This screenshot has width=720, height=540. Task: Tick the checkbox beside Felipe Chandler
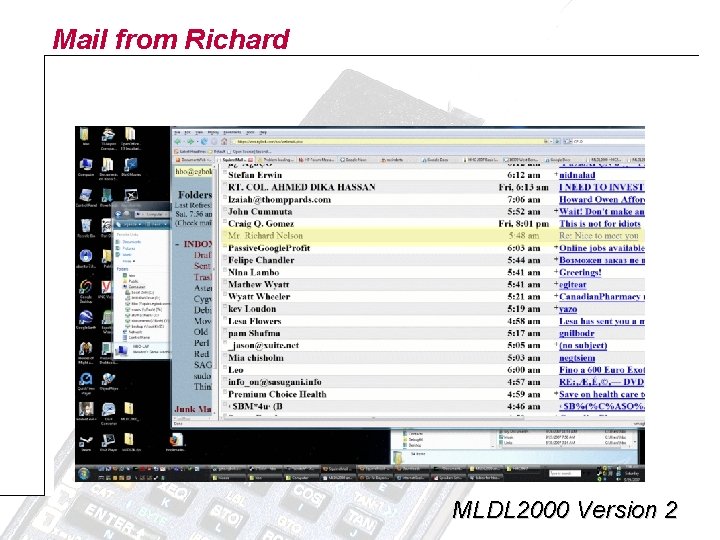pos(225,259)
